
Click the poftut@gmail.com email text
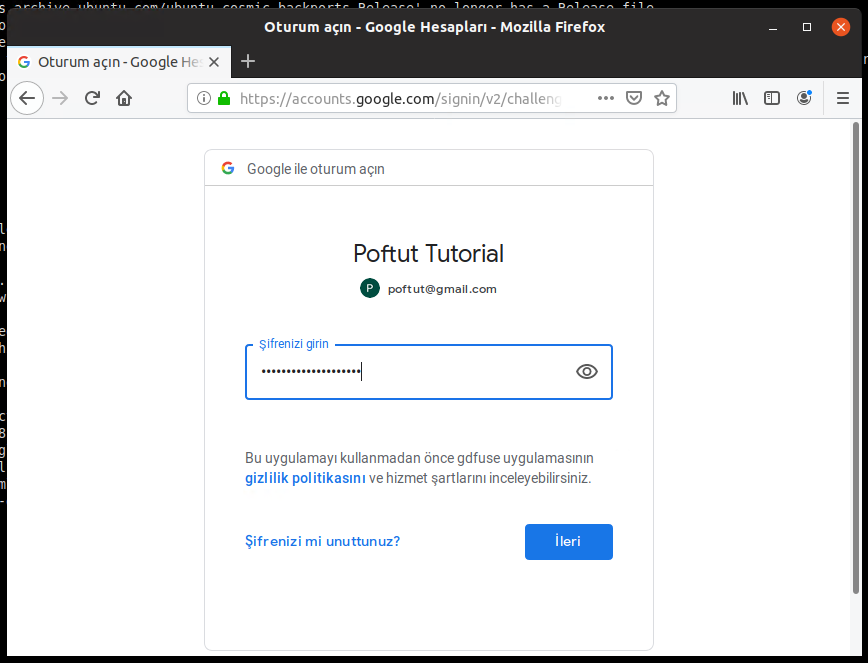coord(442,289)
